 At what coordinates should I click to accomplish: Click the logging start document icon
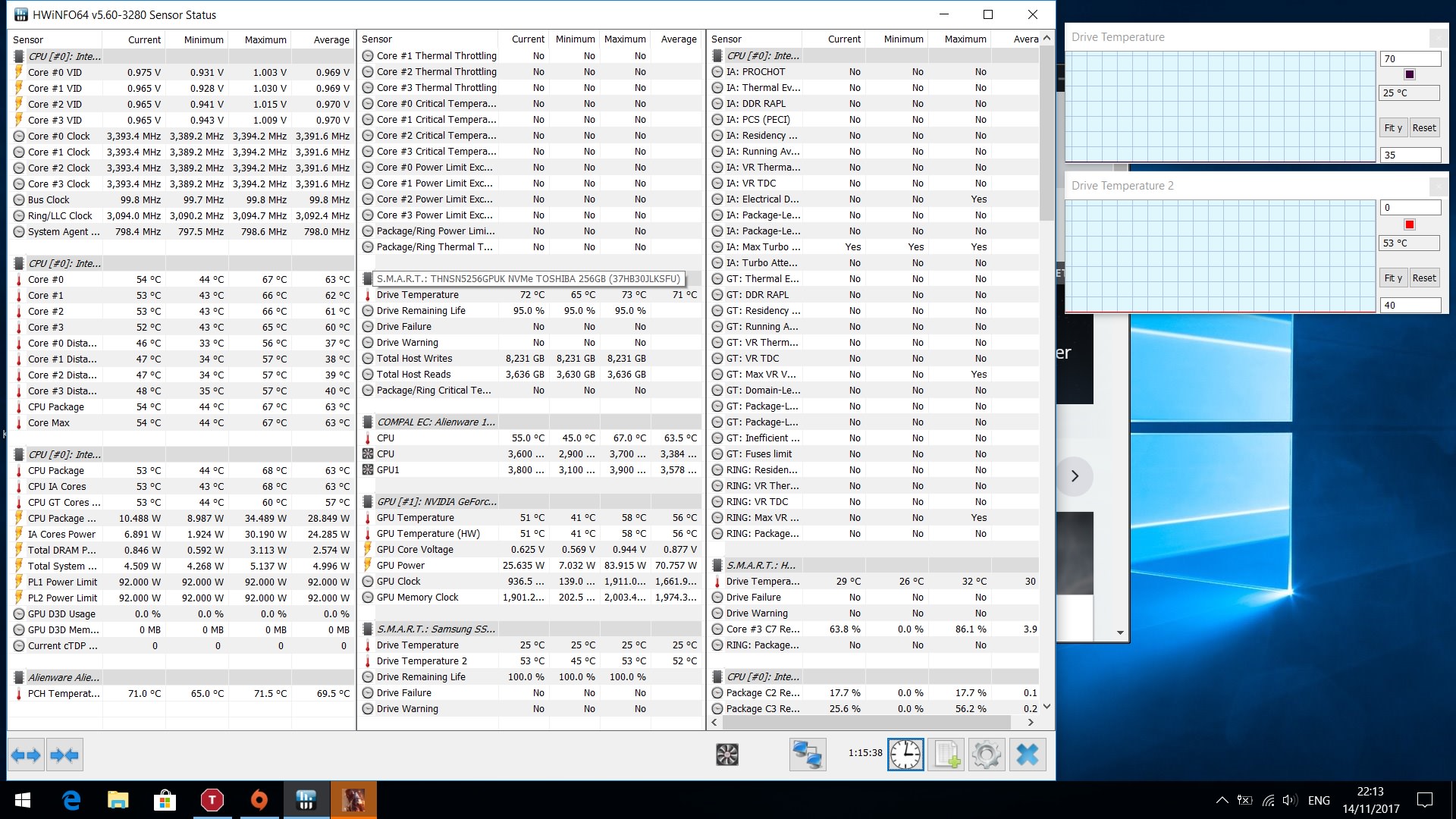(946, 755)
